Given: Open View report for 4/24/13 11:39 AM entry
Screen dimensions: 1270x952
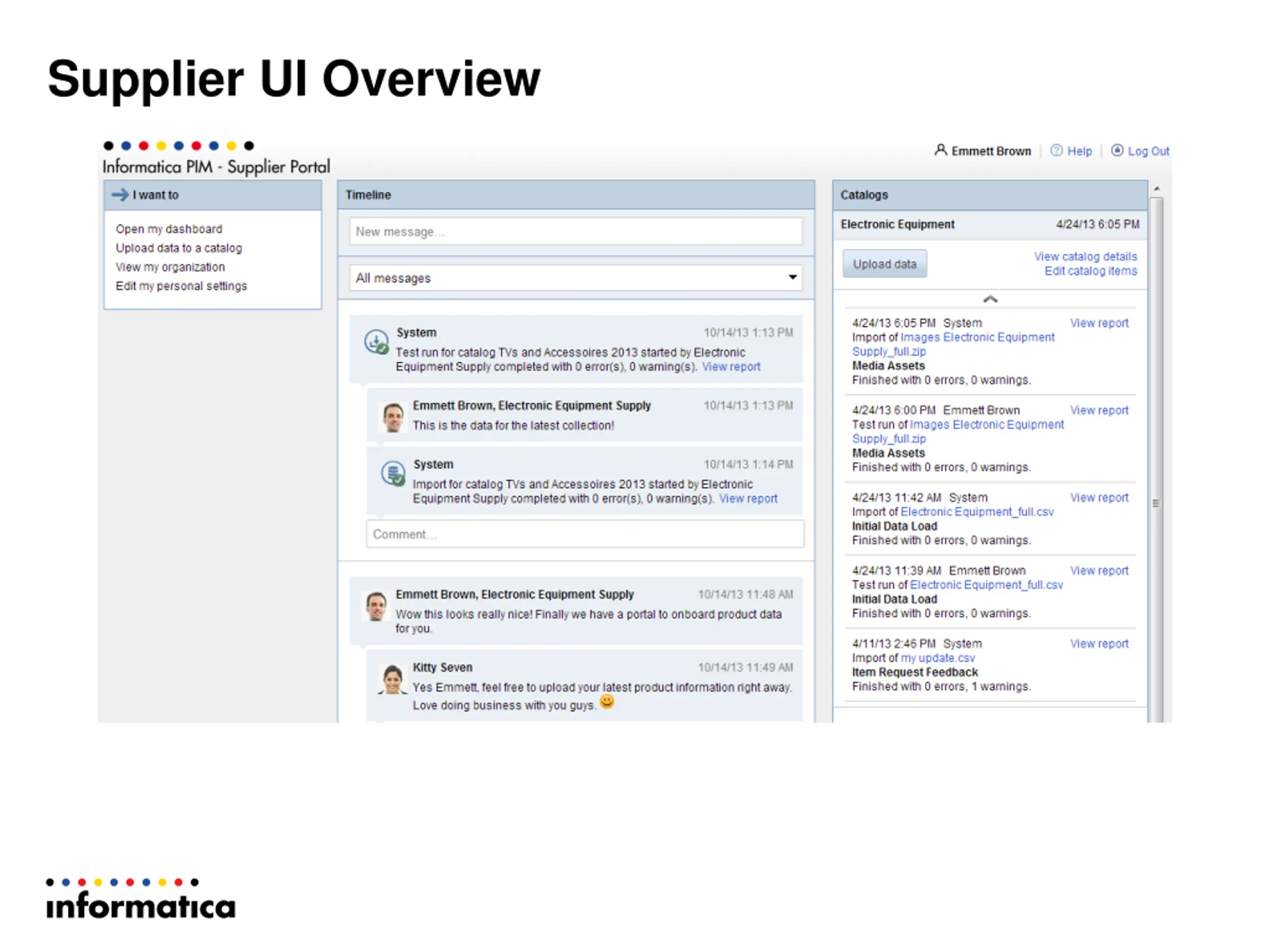Looking at the screenshot, I should tap(1099, 570).
